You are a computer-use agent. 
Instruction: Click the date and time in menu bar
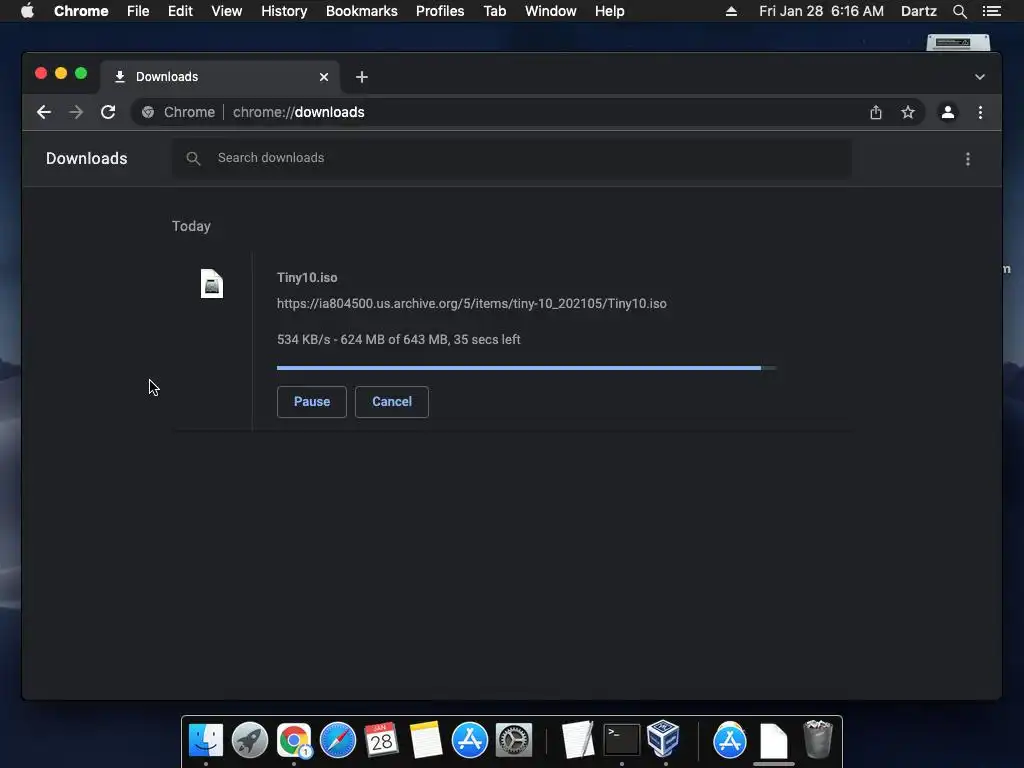click(821, 11)
